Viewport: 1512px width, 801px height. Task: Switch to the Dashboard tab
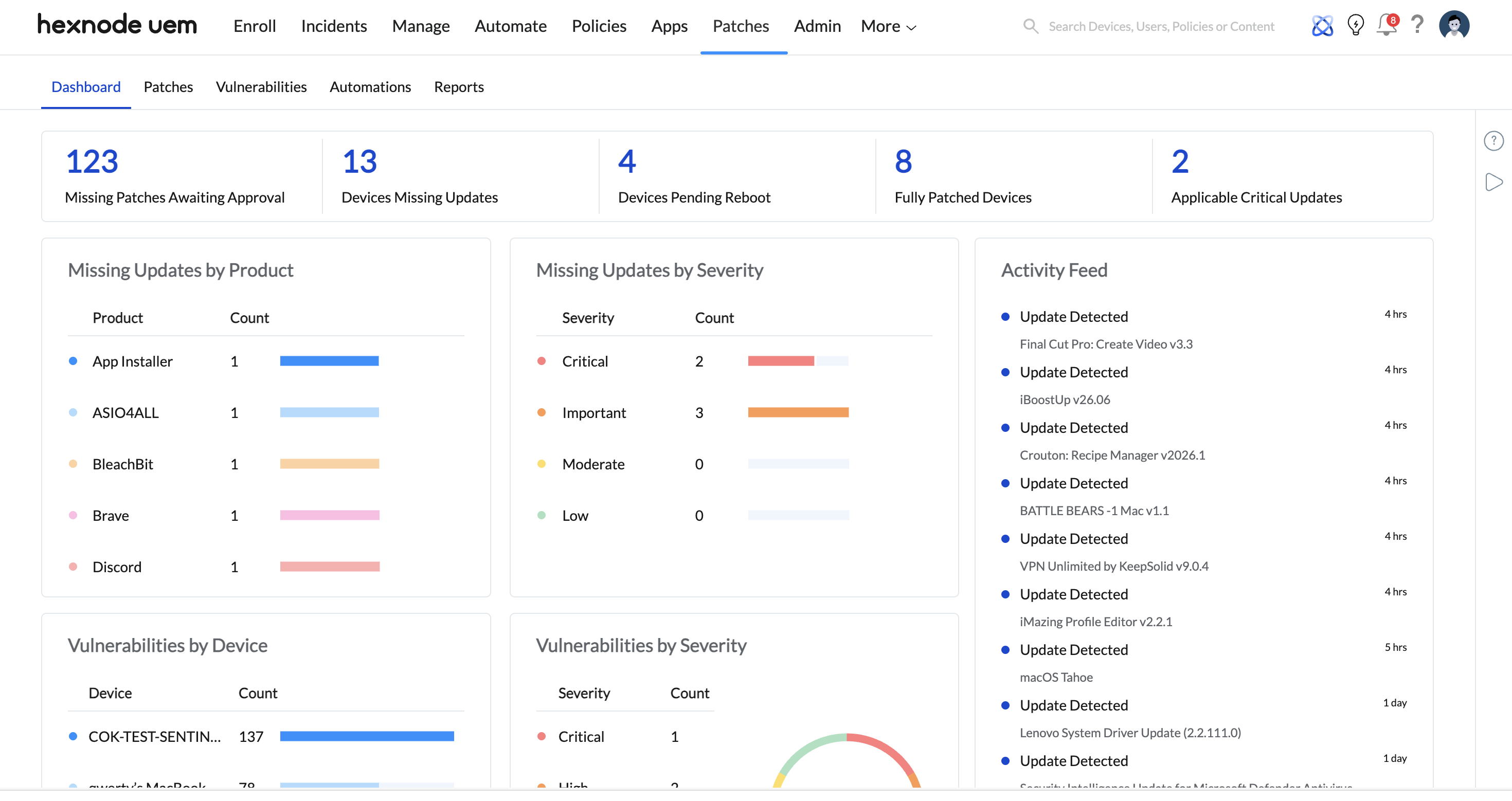click(86, 87)
